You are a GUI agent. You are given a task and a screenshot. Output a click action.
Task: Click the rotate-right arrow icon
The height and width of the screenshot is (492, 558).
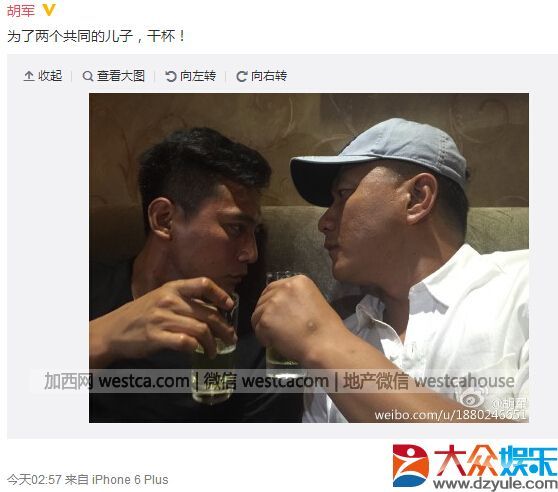pyautogui.click(x=242, y=76)
